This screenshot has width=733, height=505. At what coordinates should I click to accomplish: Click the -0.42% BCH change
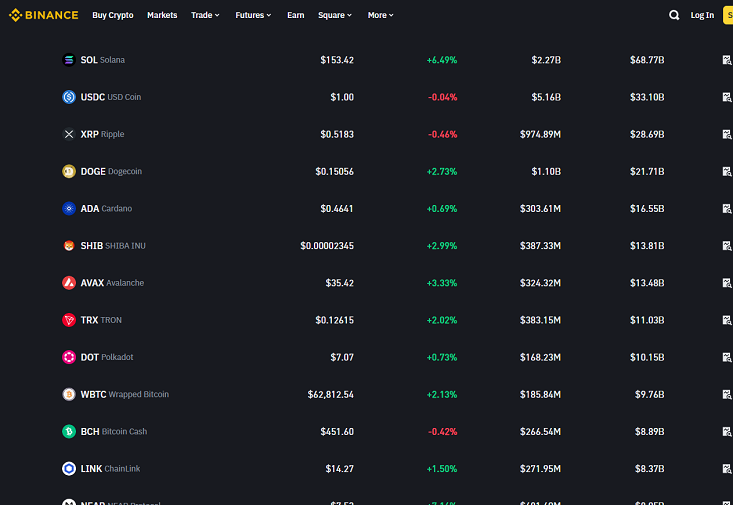pos(442,431)
